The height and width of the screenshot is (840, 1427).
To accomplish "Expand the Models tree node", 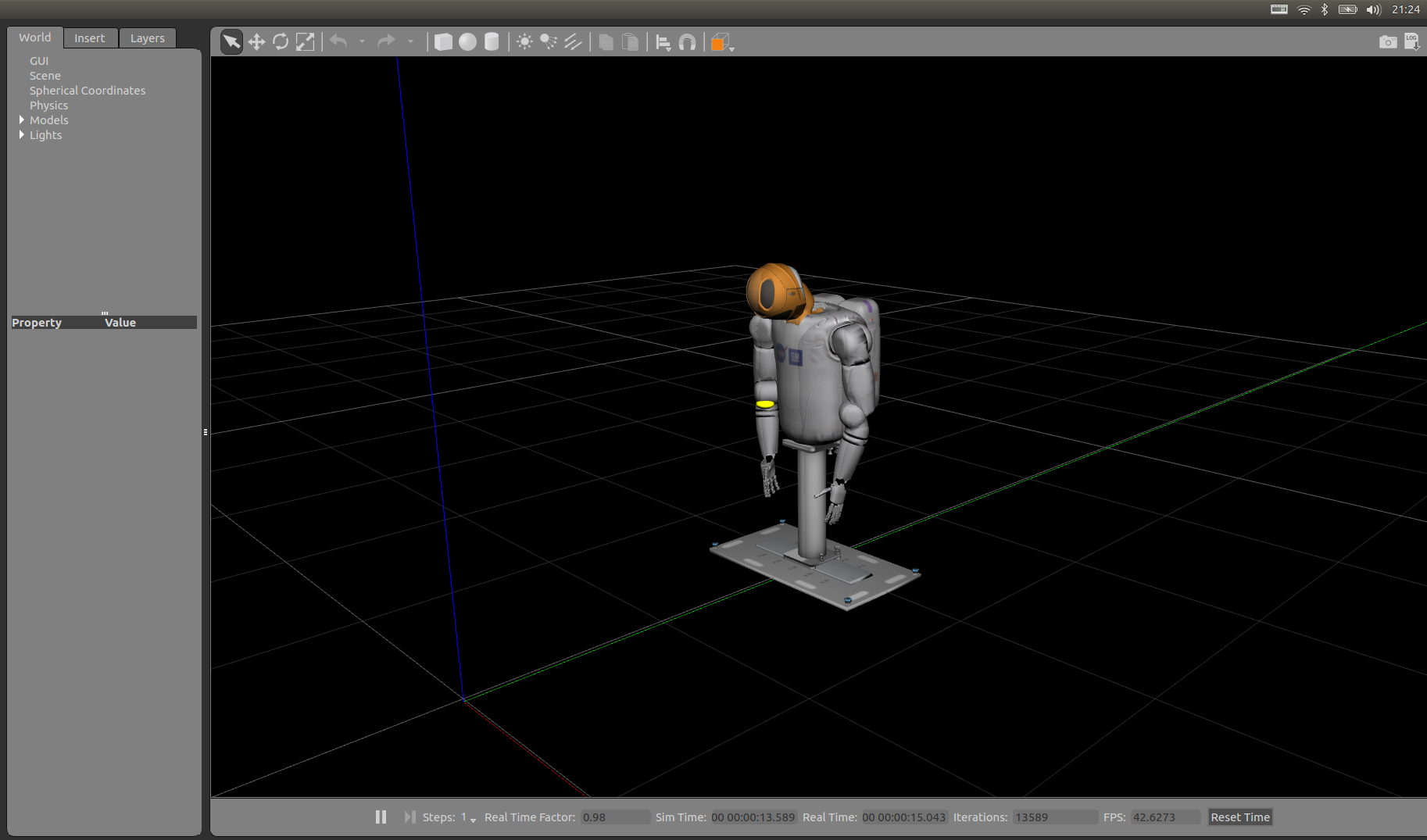I will (x=21, y=120).
